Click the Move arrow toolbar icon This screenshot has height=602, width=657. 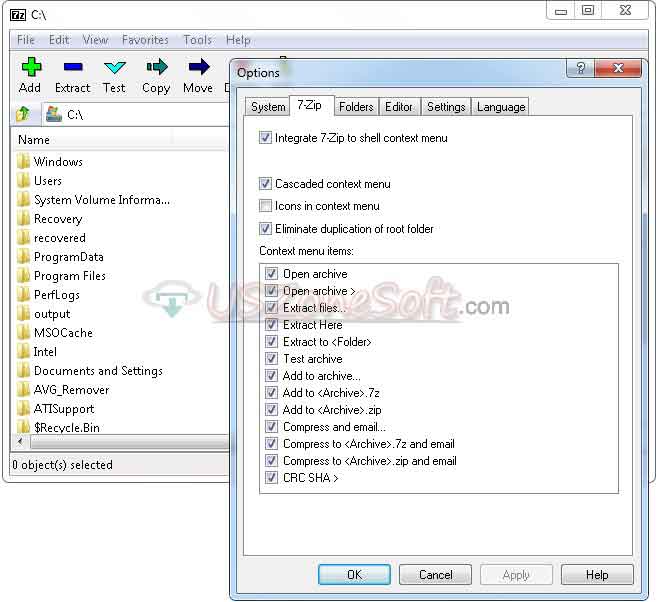(x=199, y=67)
